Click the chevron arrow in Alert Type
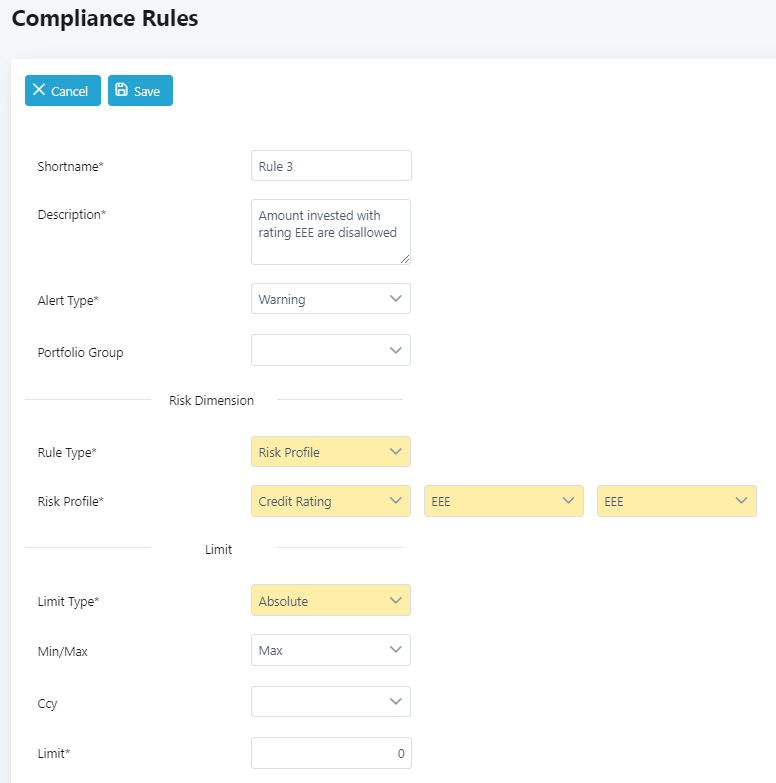Screen dimensions: 776x783 [395, 299]
